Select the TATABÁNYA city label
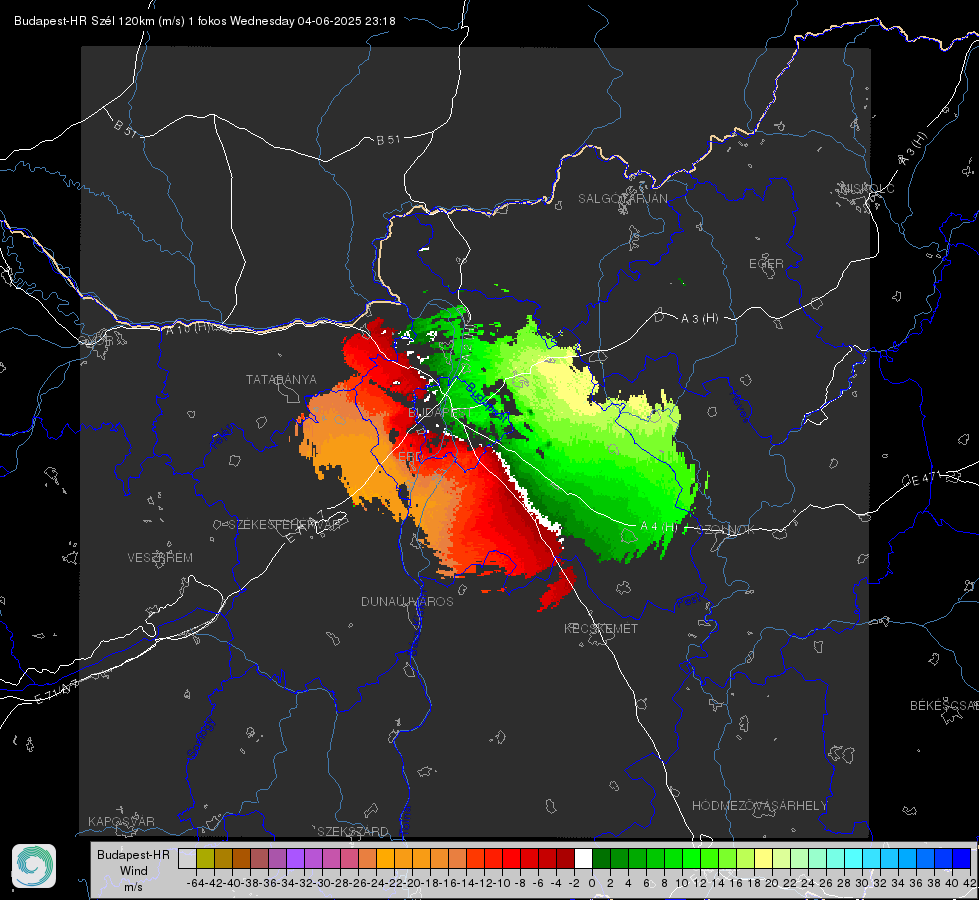 [x=281, y=379]
